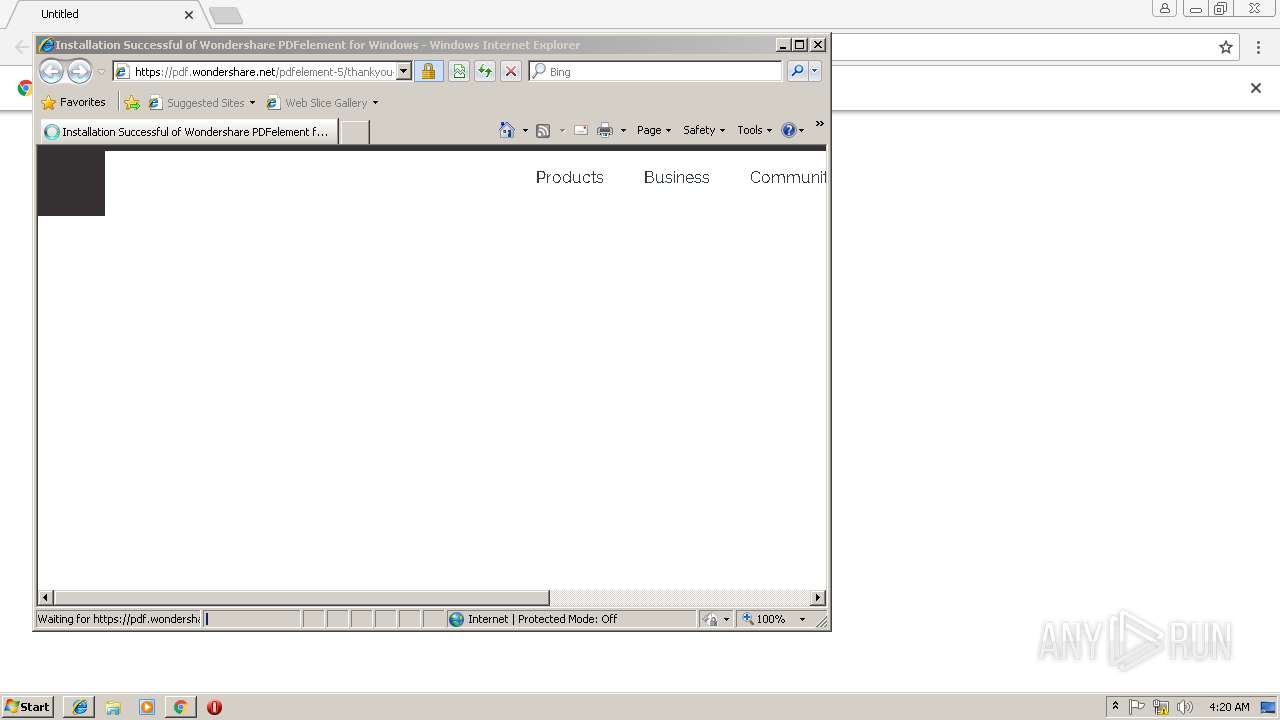Open the Business navigation link
Screen dimensions: 1280x720
[677, 177]
